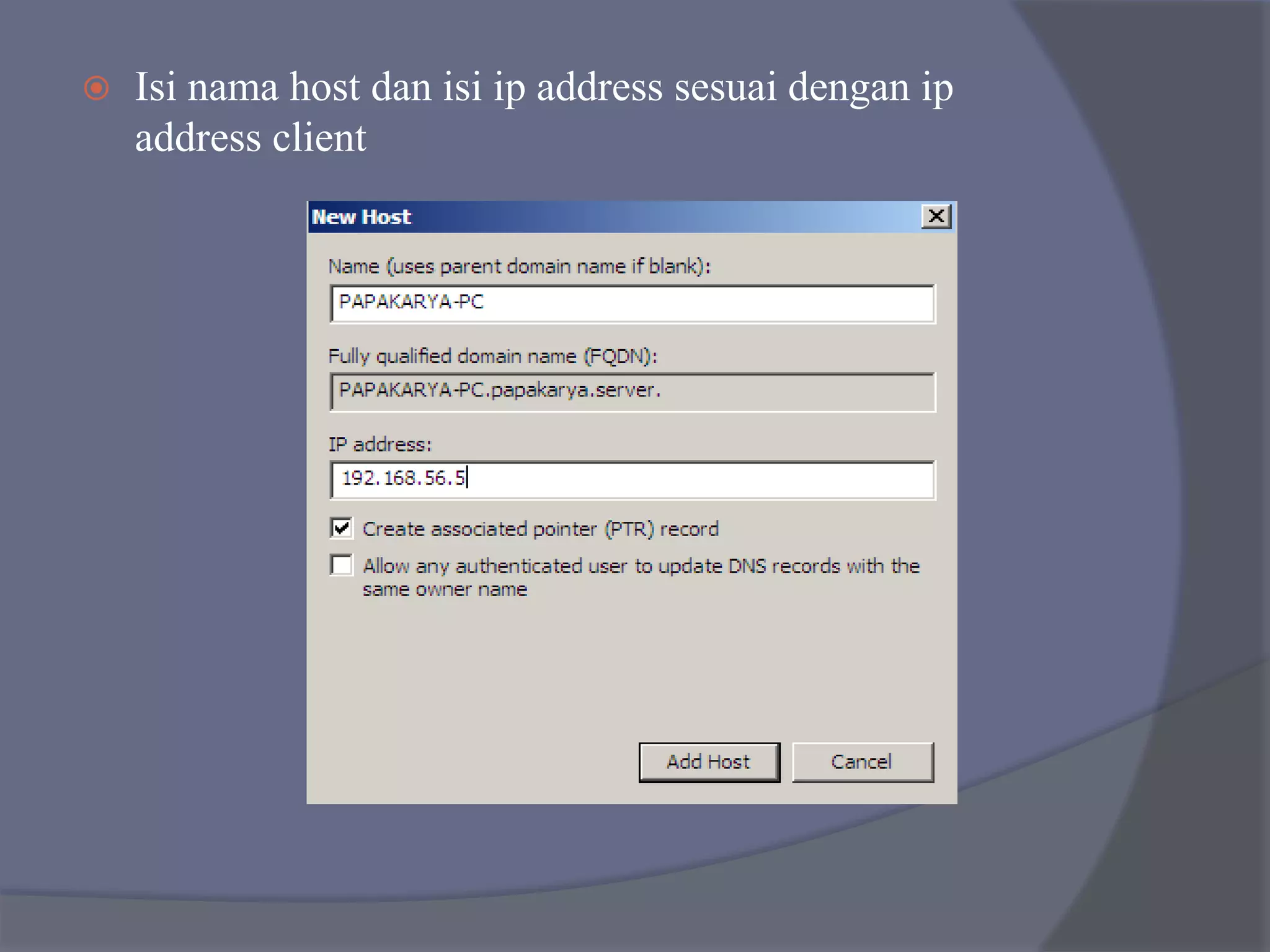This screenshot has width=1270, height=952.
Task: Click the Cancel button
Action: coord(863,762)
